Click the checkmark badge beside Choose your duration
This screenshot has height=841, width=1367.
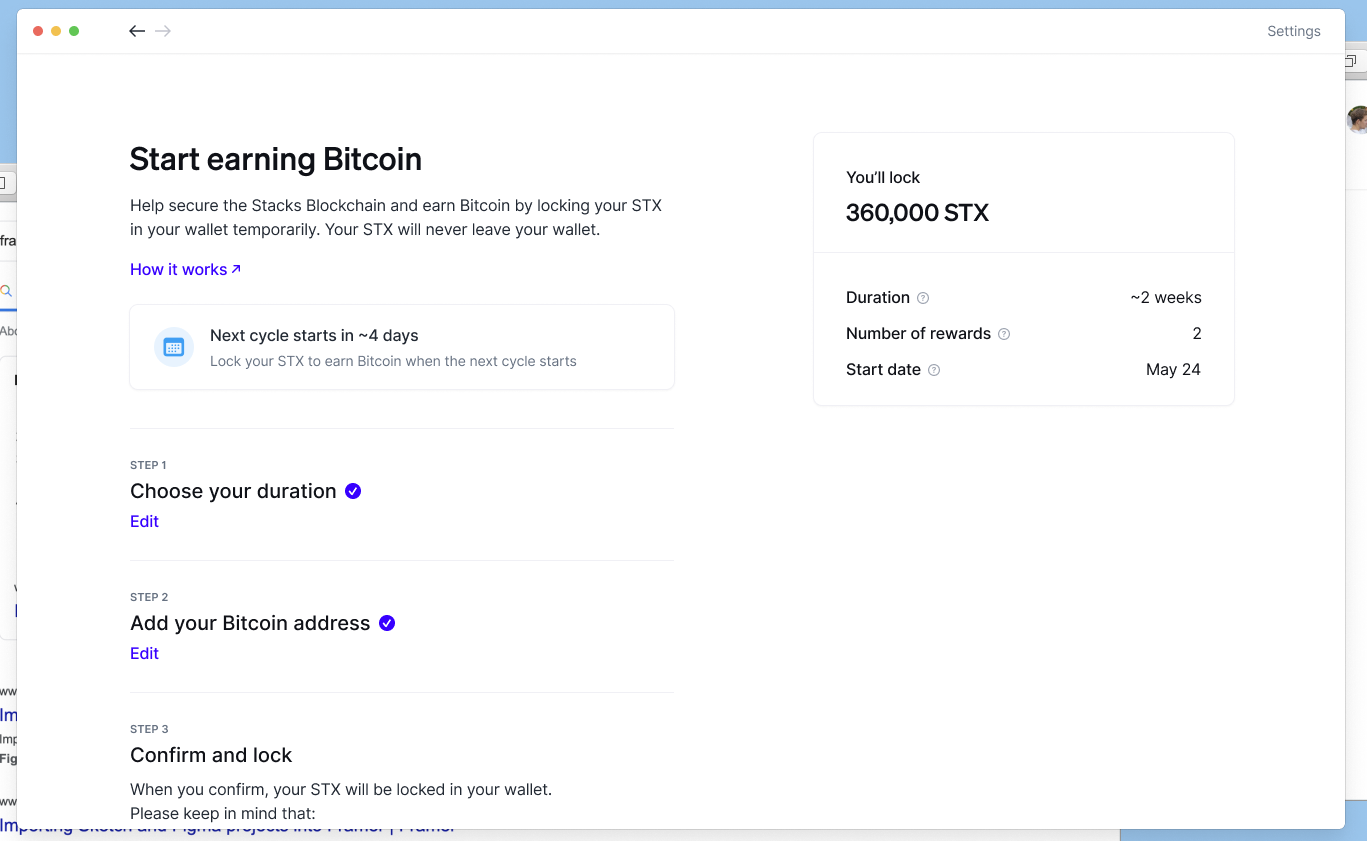tap(352, 490)
